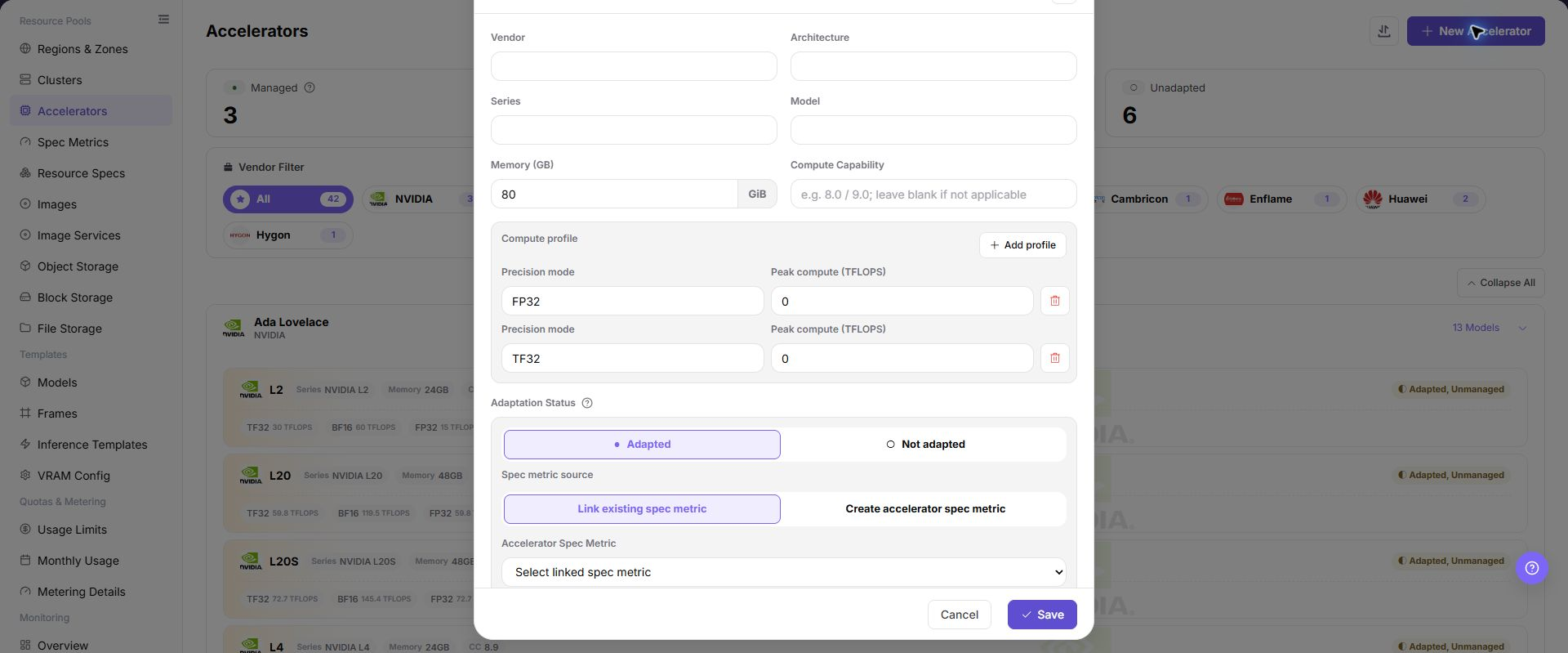1568x653 pixels.
Task: Click the Models cube icon
Action: (x=25, y=382)
